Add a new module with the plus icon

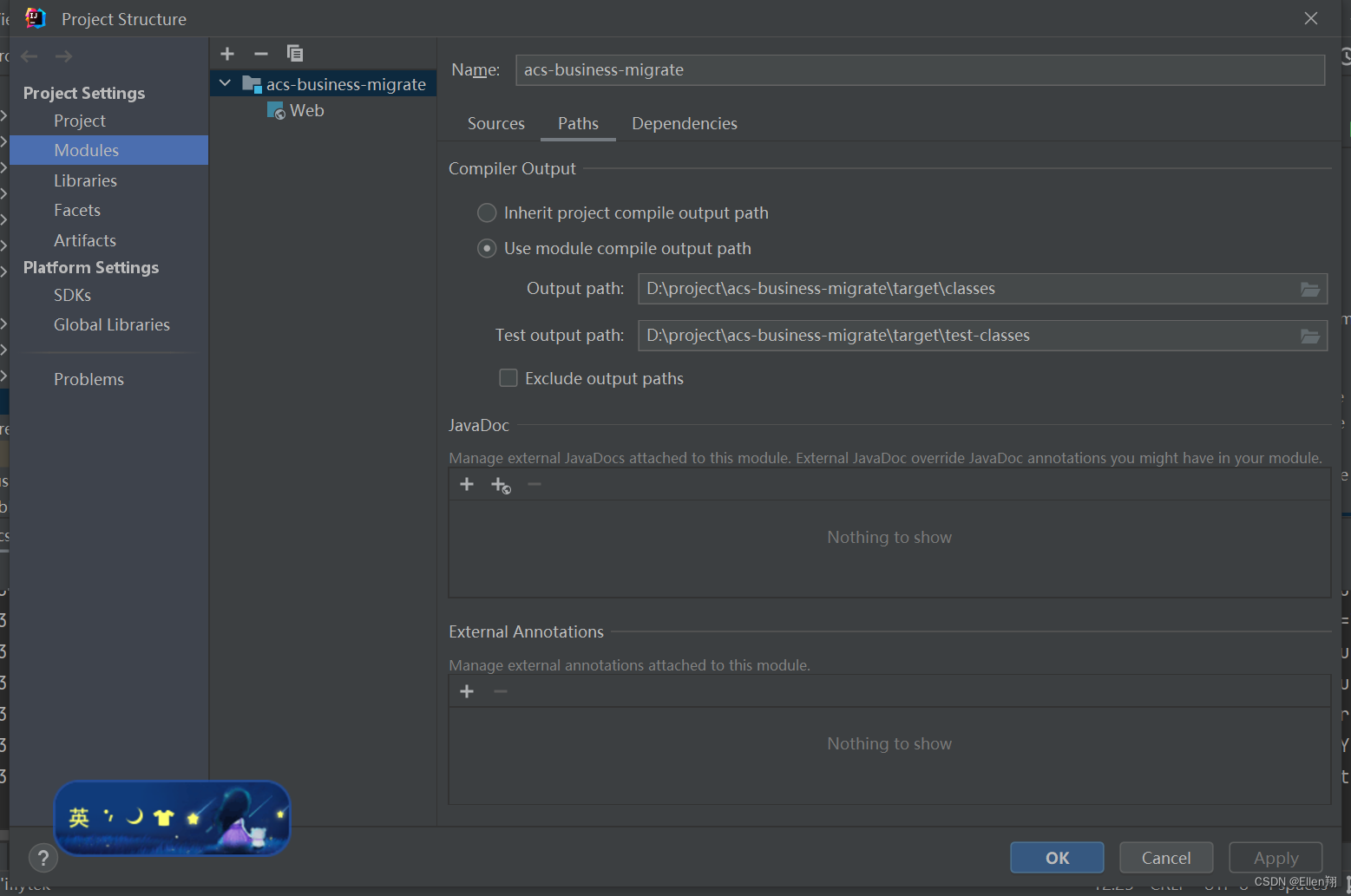pyautogui.click(x=226, y=53)
